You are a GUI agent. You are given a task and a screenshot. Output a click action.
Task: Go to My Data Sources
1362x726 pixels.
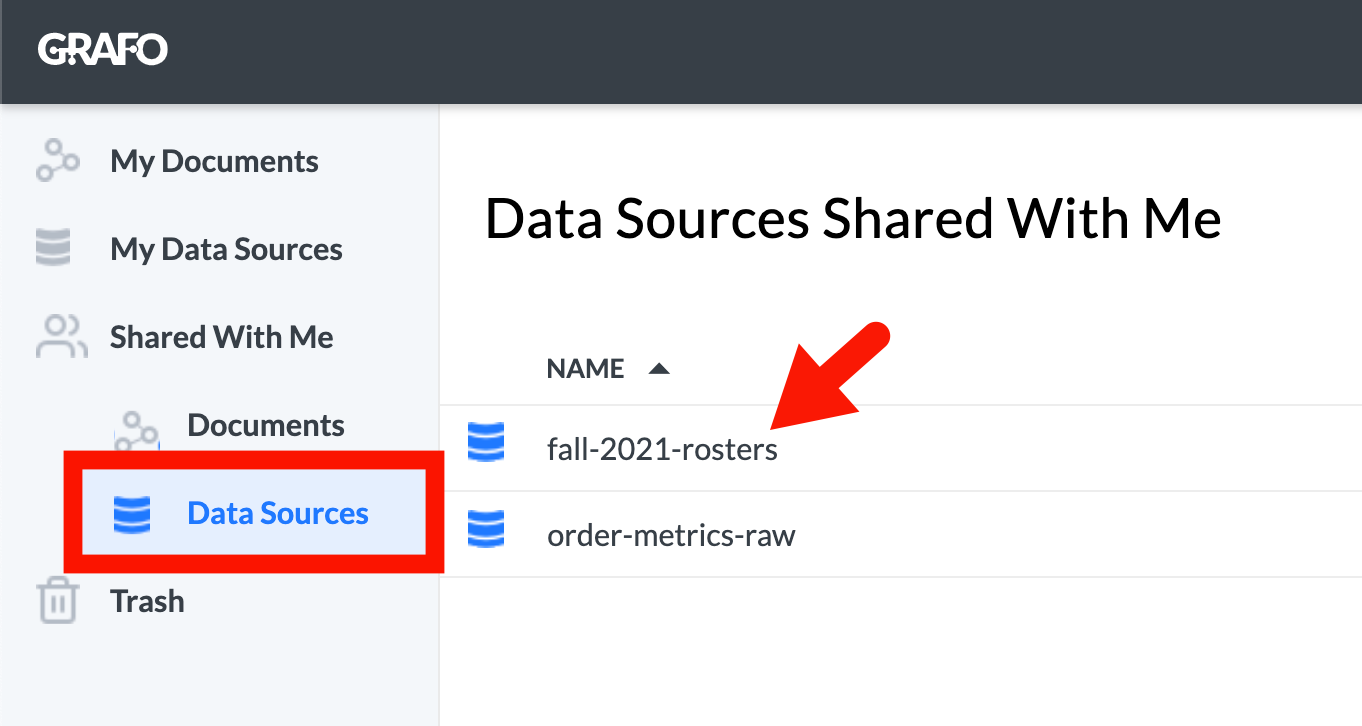[x=226, y=249]
